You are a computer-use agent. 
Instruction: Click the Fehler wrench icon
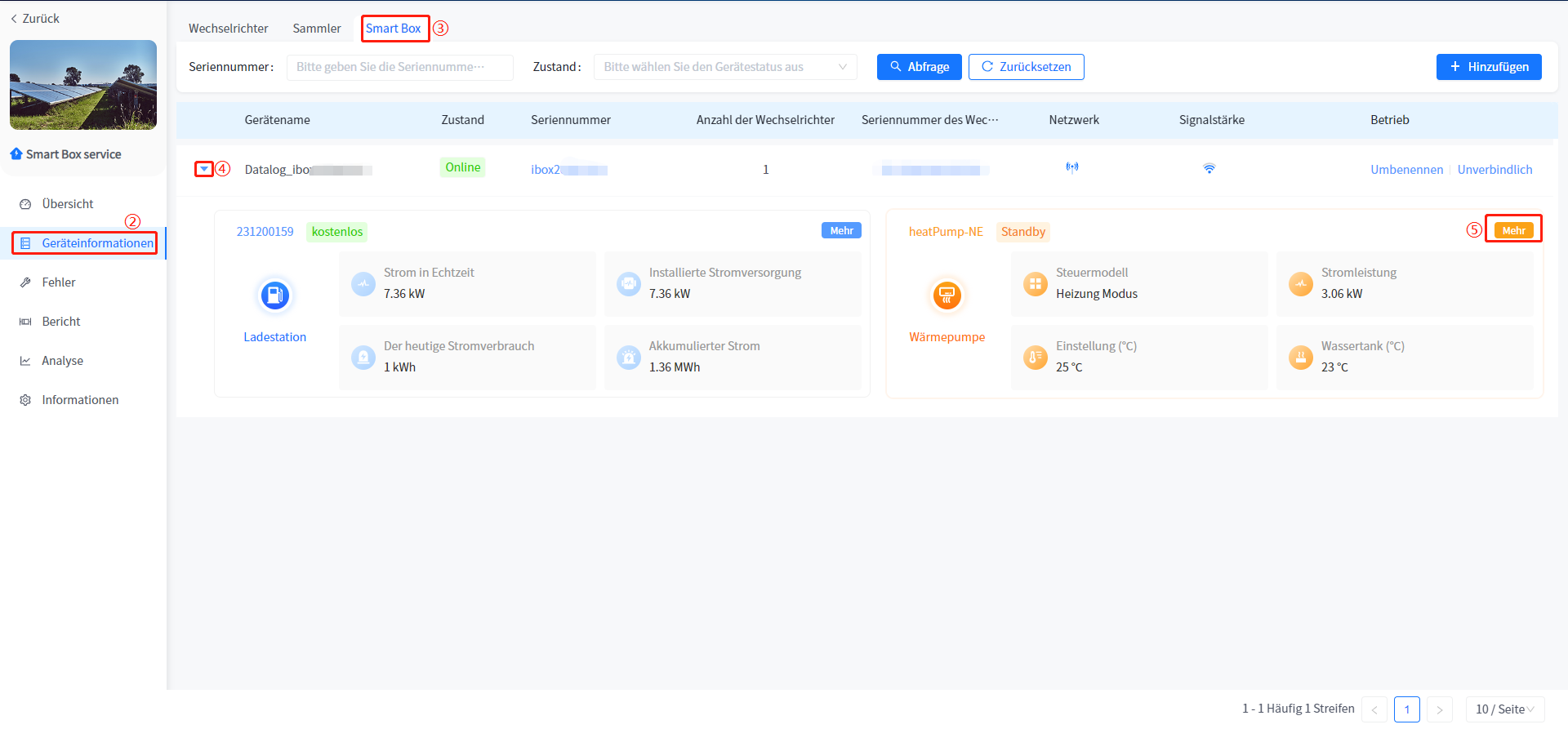click(x=25, y=282)
